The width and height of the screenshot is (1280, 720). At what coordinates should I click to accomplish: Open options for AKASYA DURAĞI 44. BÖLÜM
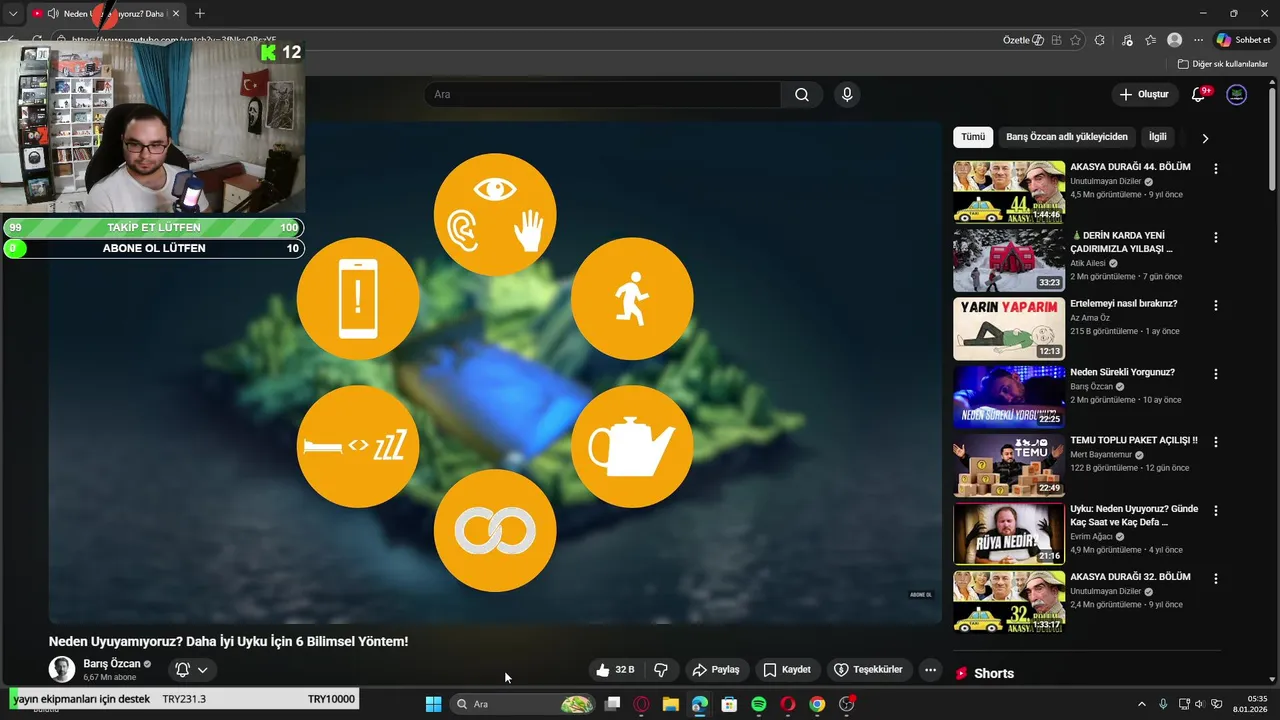(1216, 169)
